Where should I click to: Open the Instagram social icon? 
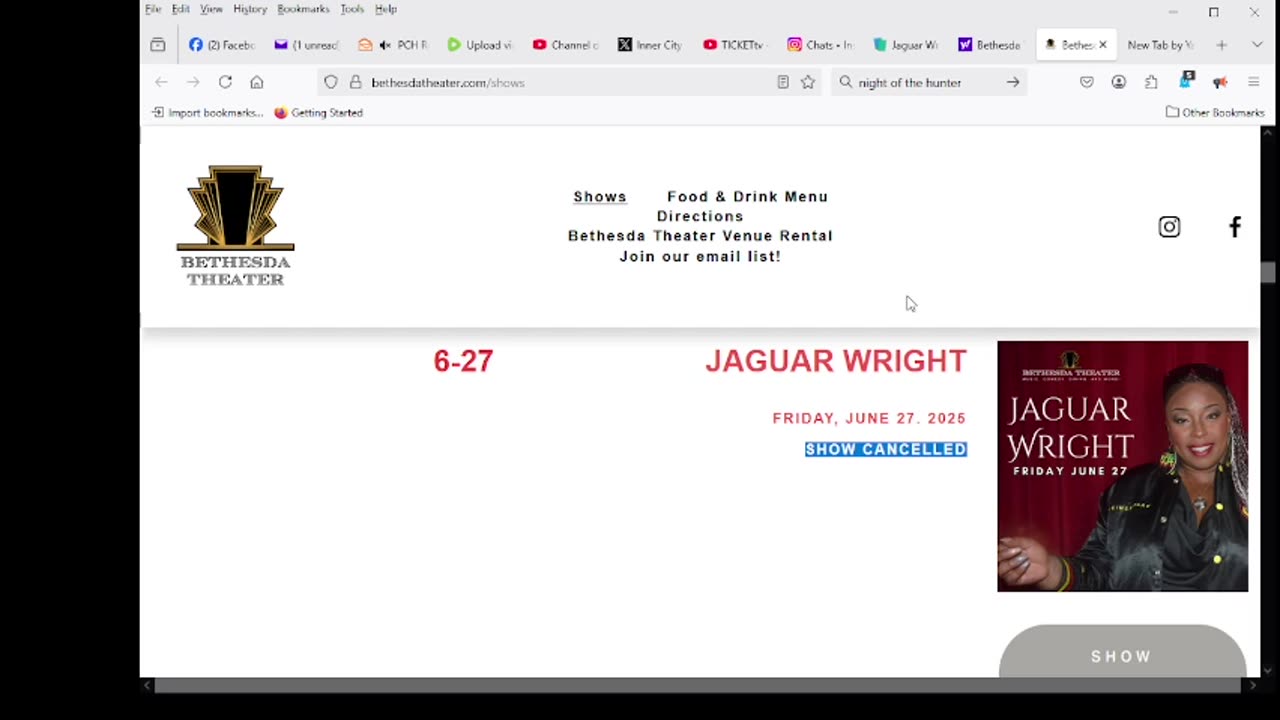[1169, 227]
